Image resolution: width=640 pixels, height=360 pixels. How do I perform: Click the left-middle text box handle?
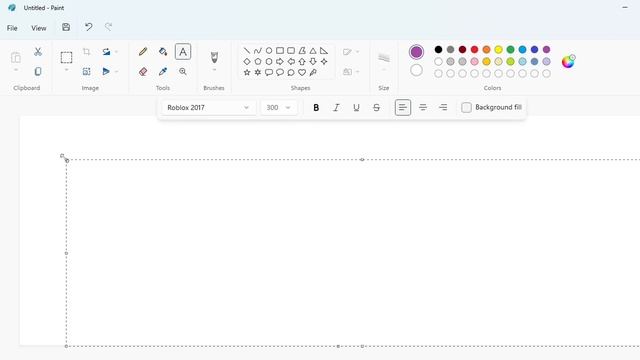(67, 253)
